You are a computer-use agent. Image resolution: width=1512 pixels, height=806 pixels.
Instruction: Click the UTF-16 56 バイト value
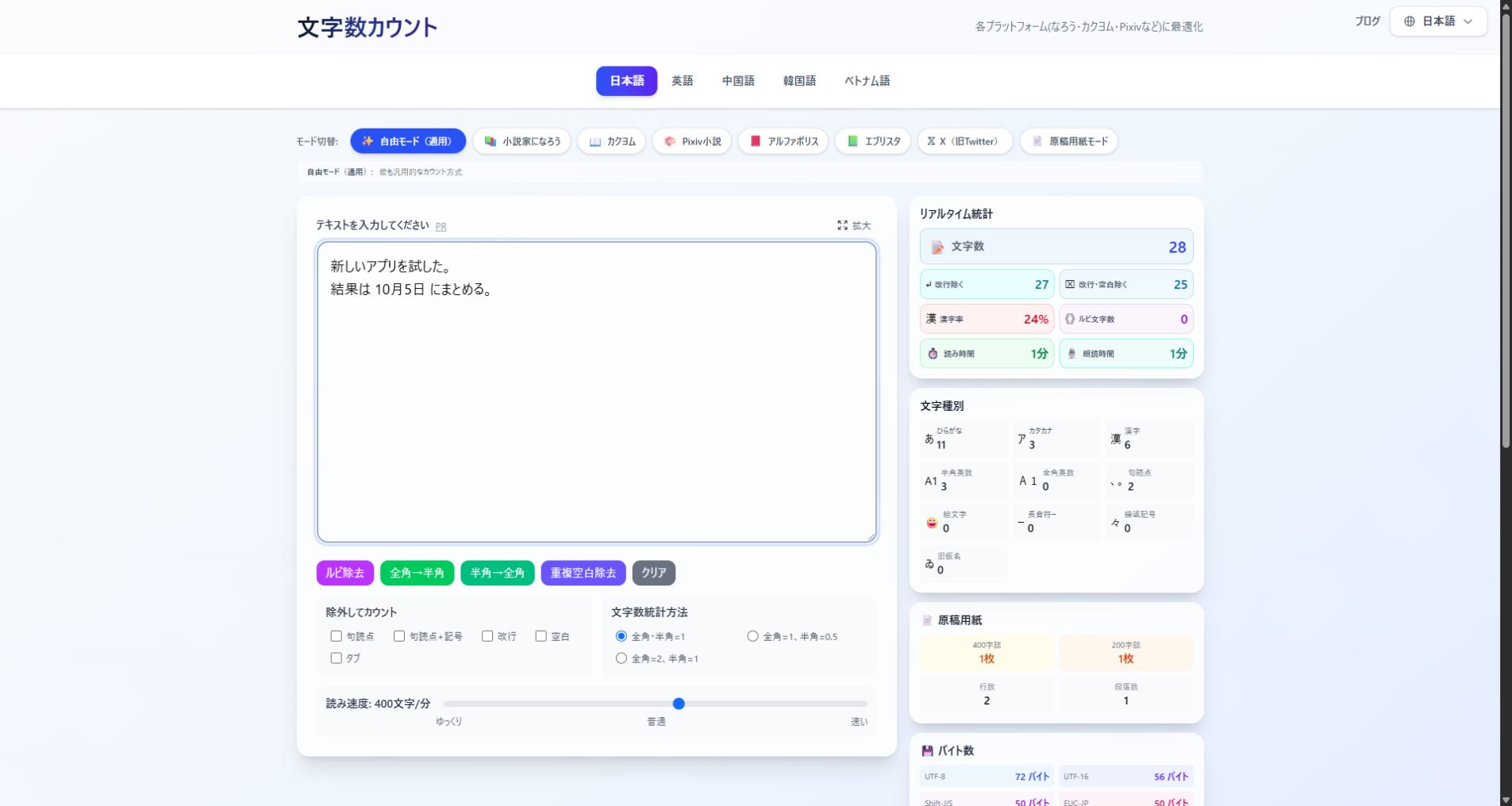[x=1171, y=777]
